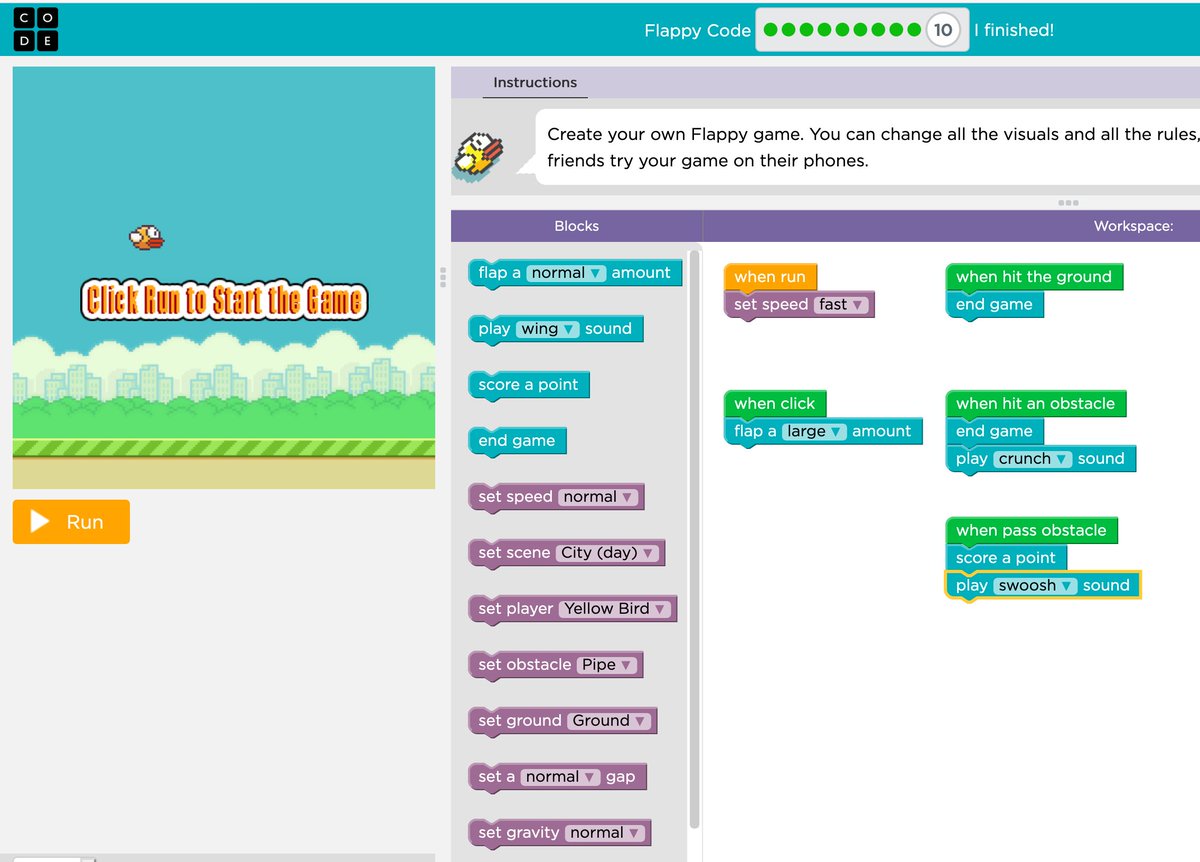Change swoosh sound dropdown in workspace
1200x862 pixels.
(1036, 586)
